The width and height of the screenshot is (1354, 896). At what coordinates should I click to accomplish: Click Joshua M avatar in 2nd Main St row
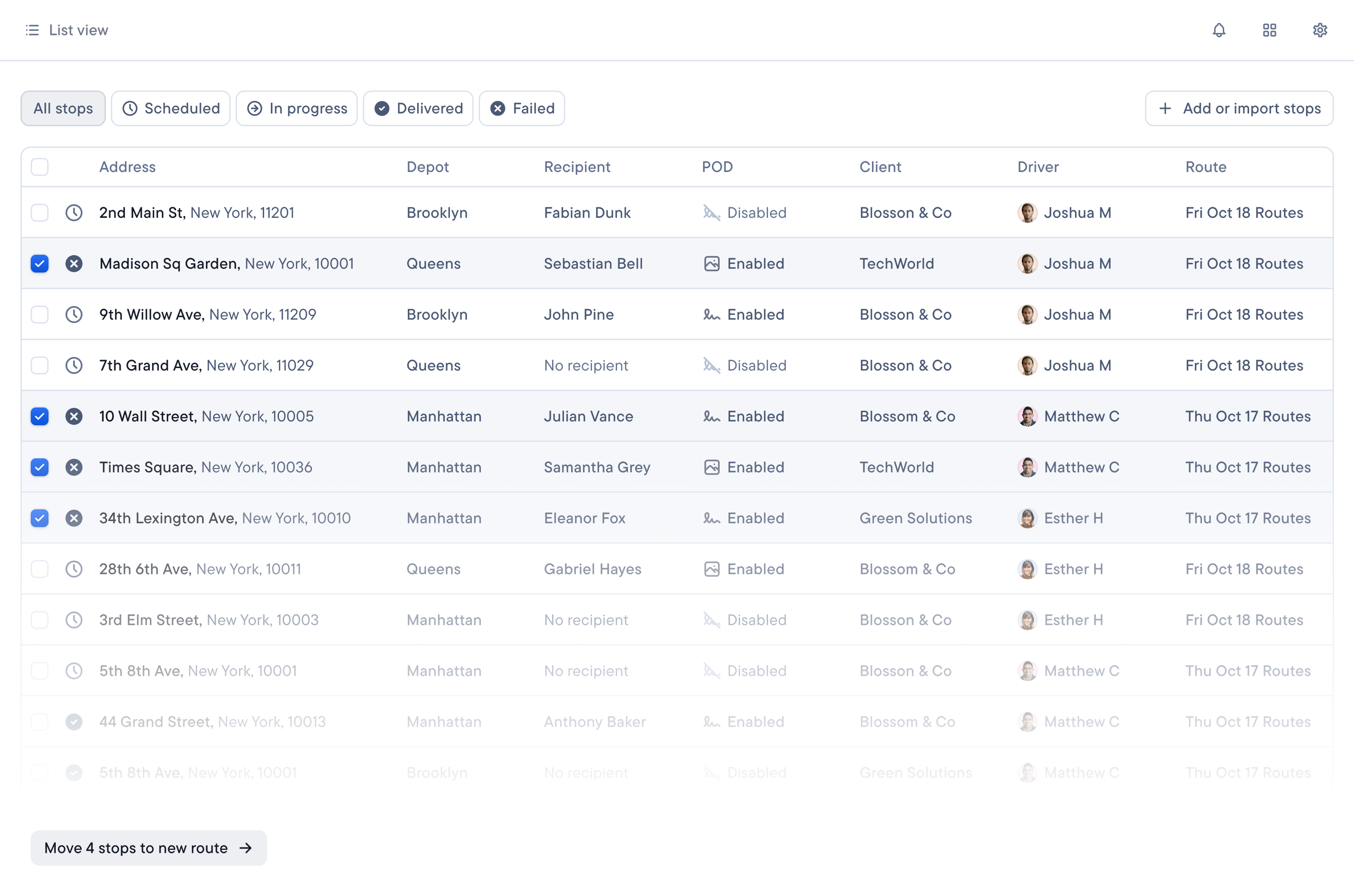[x=1027, y=213]
